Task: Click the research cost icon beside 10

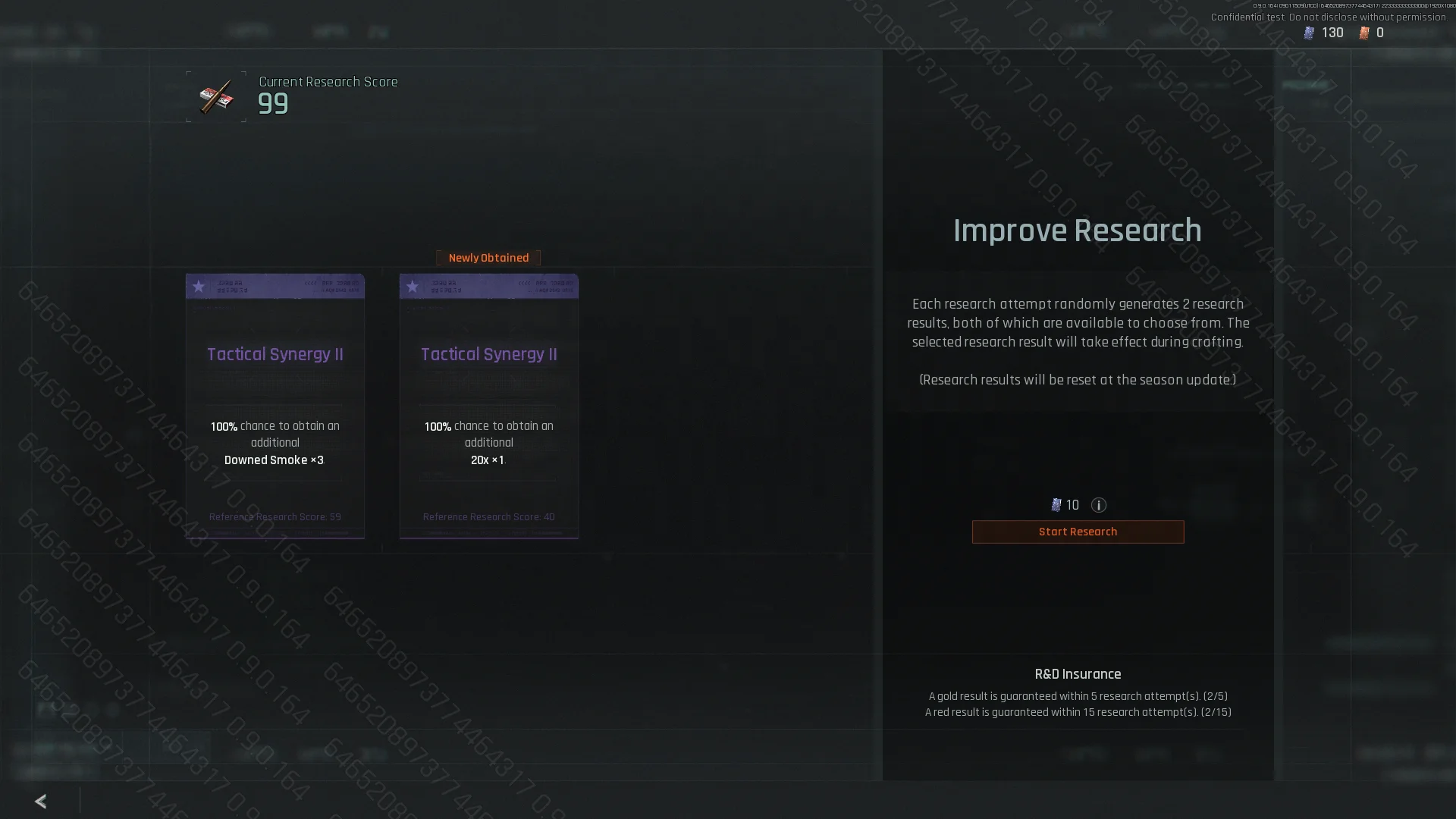Action: click(x=1056, y=505)
